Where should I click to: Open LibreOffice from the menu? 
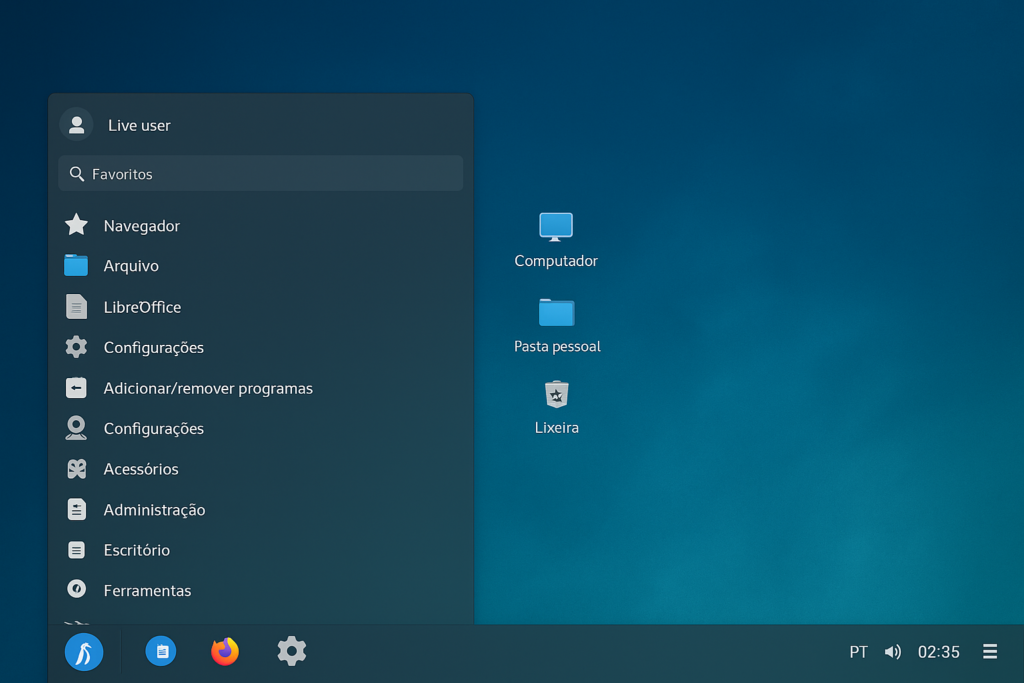pyautogui.click(x=142, y=307)
